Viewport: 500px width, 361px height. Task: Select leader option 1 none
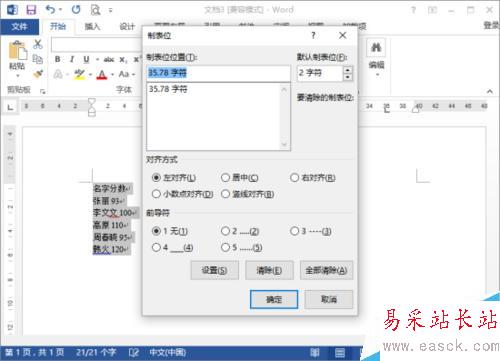[156, 231]
